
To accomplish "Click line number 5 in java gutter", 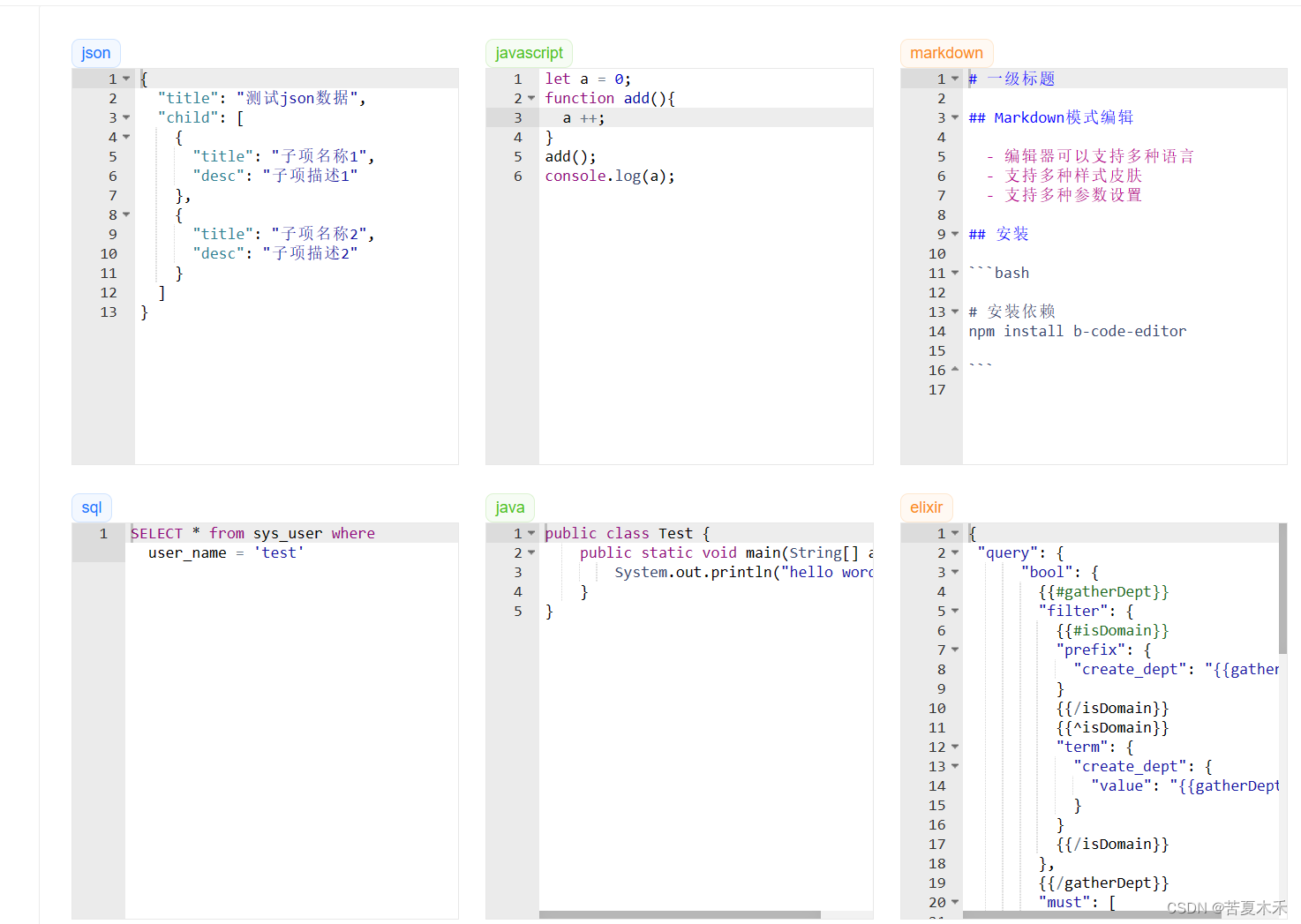I will pyautogui.click(x=518, y=611).
